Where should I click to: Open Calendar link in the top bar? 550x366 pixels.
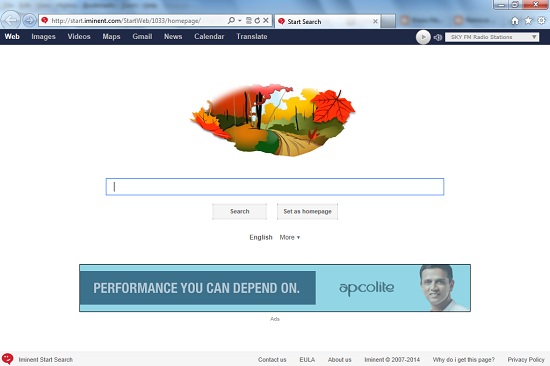tap(209, 36)
